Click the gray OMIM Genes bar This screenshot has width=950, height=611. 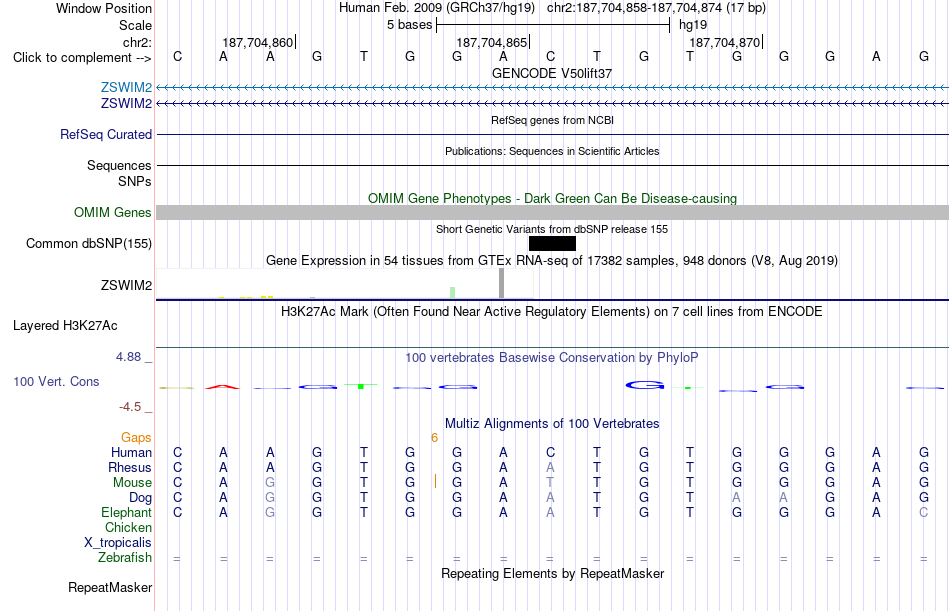[x=552, y=213]
